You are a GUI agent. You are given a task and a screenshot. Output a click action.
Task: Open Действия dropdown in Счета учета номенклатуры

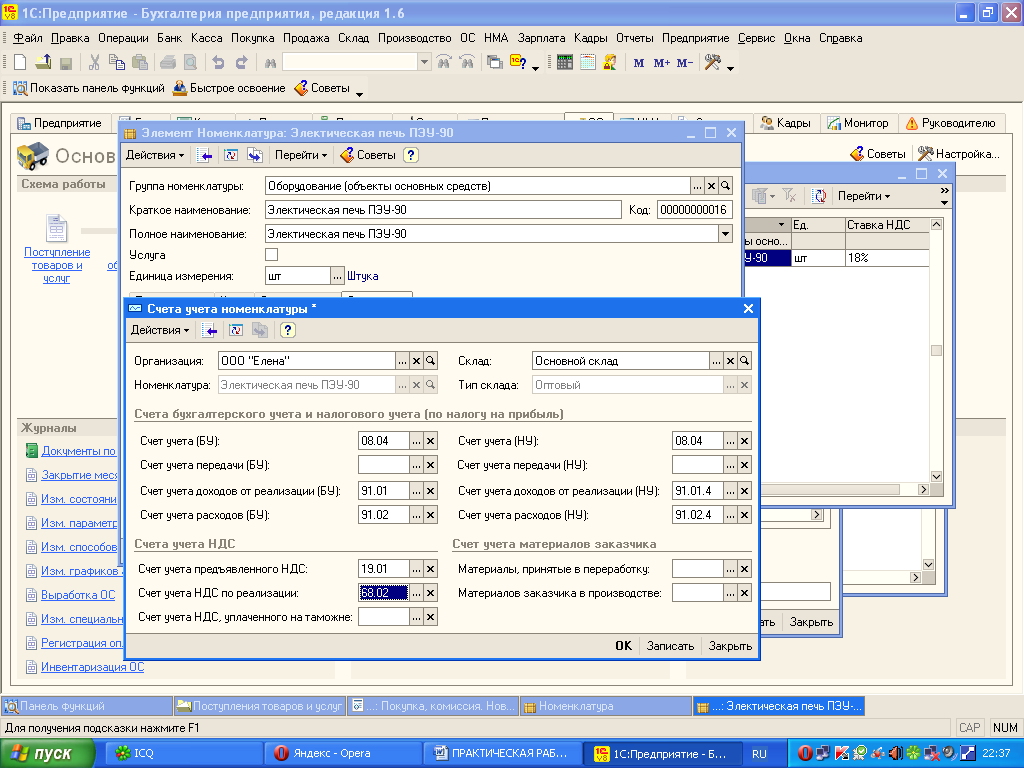pyautogui.click(x=160, y=330)
